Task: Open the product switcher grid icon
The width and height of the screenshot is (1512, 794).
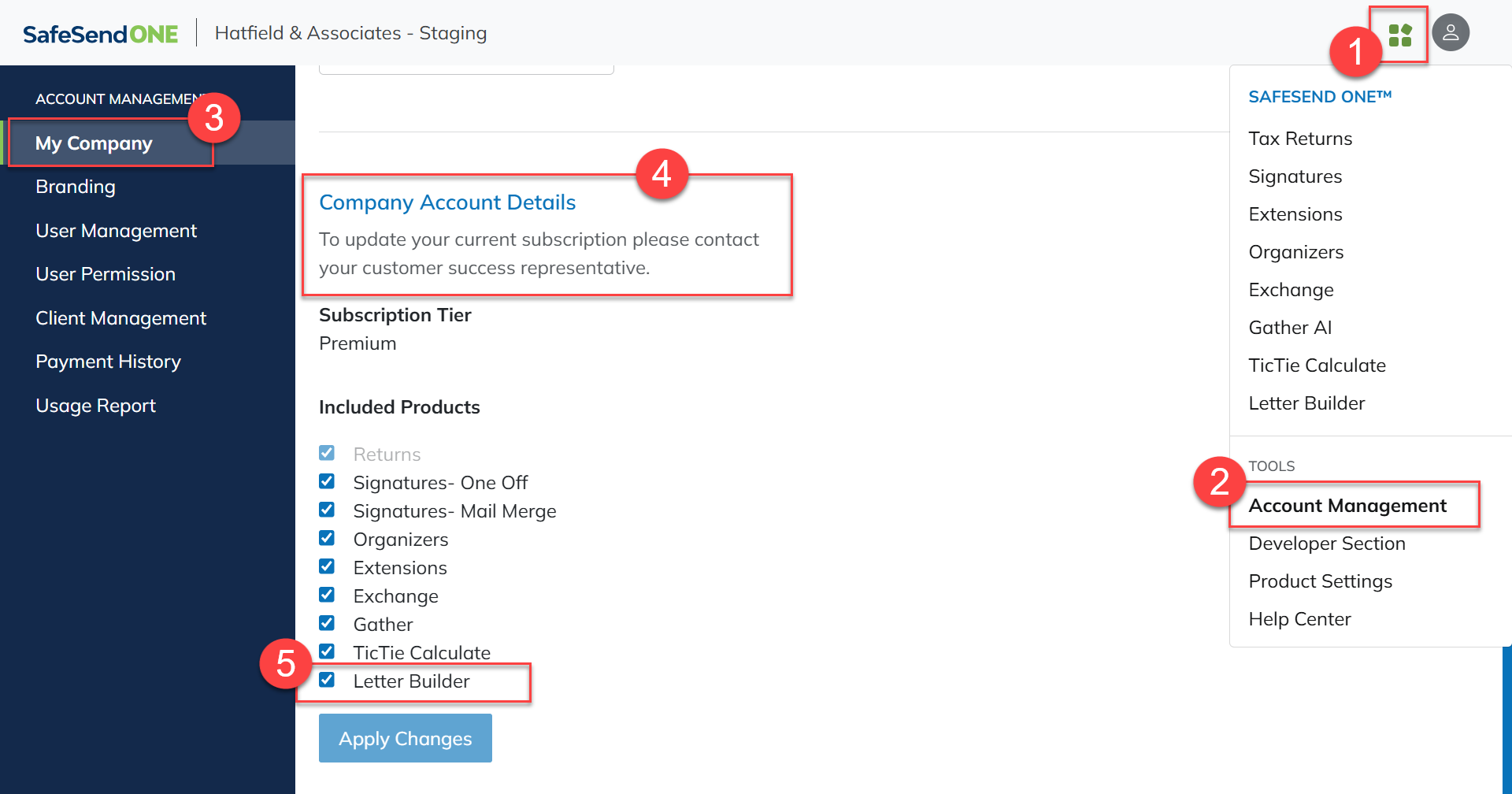Action: 1400,35
